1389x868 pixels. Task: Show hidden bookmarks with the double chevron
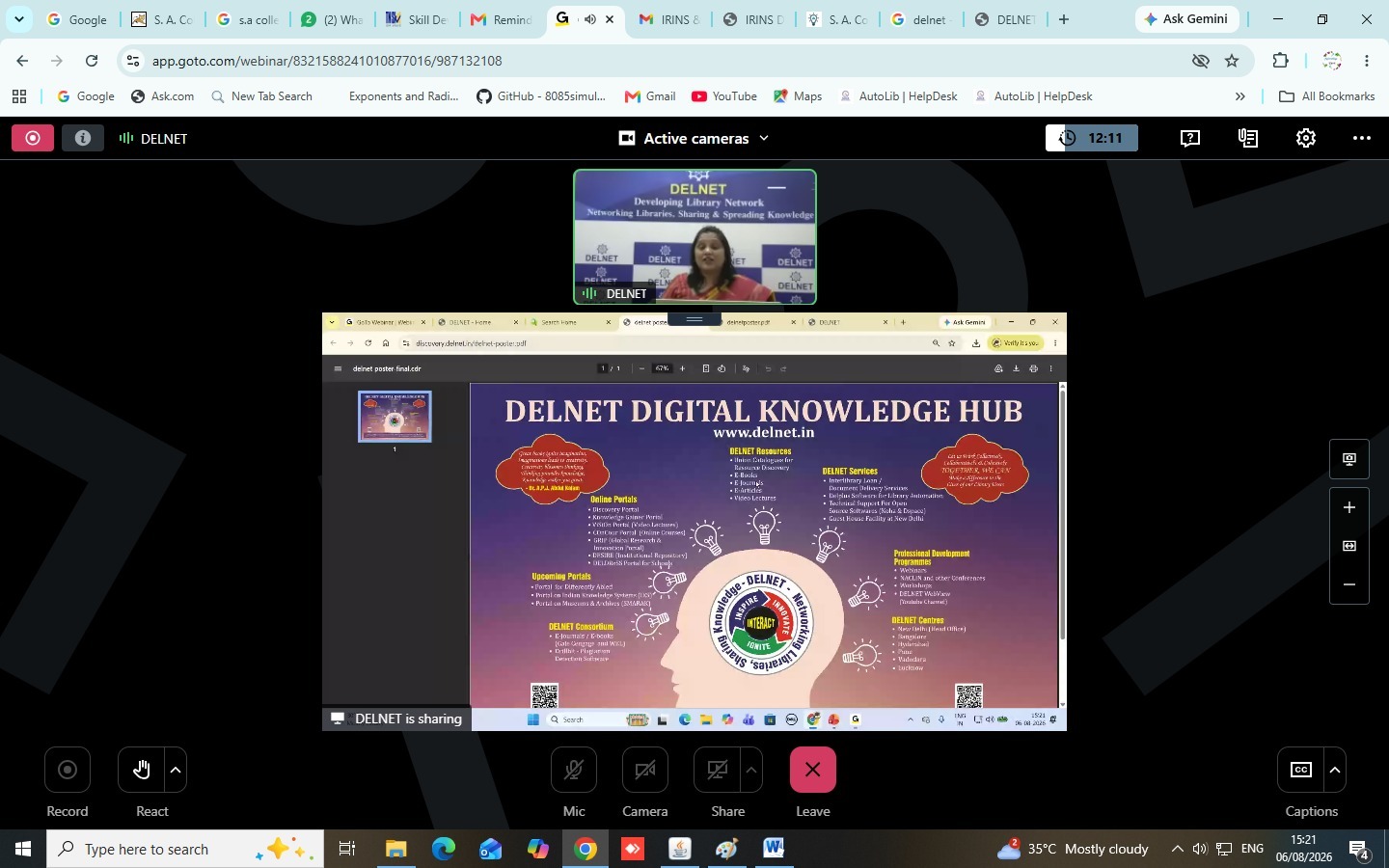coord(1240,96)
